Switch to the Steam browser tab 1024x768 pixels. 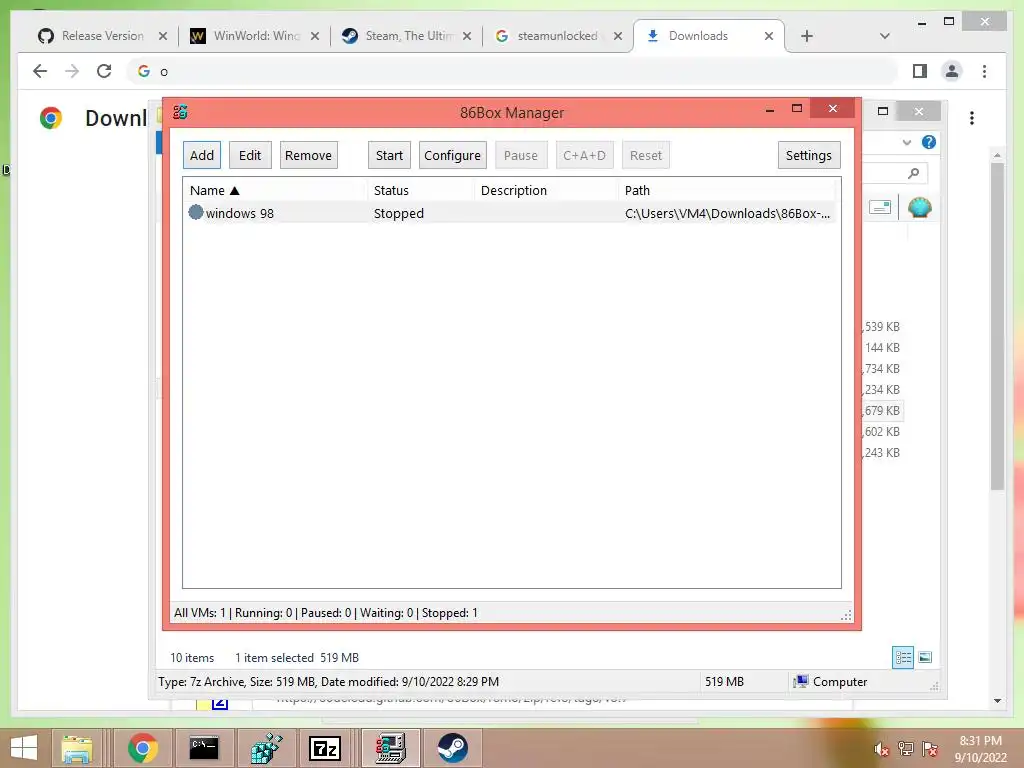click(407, 36)
